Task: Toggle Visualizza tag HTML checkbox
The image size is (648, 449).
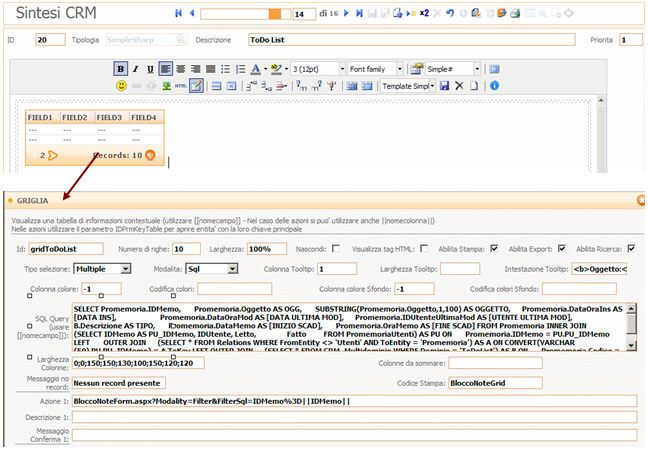Action: [423, 248]
